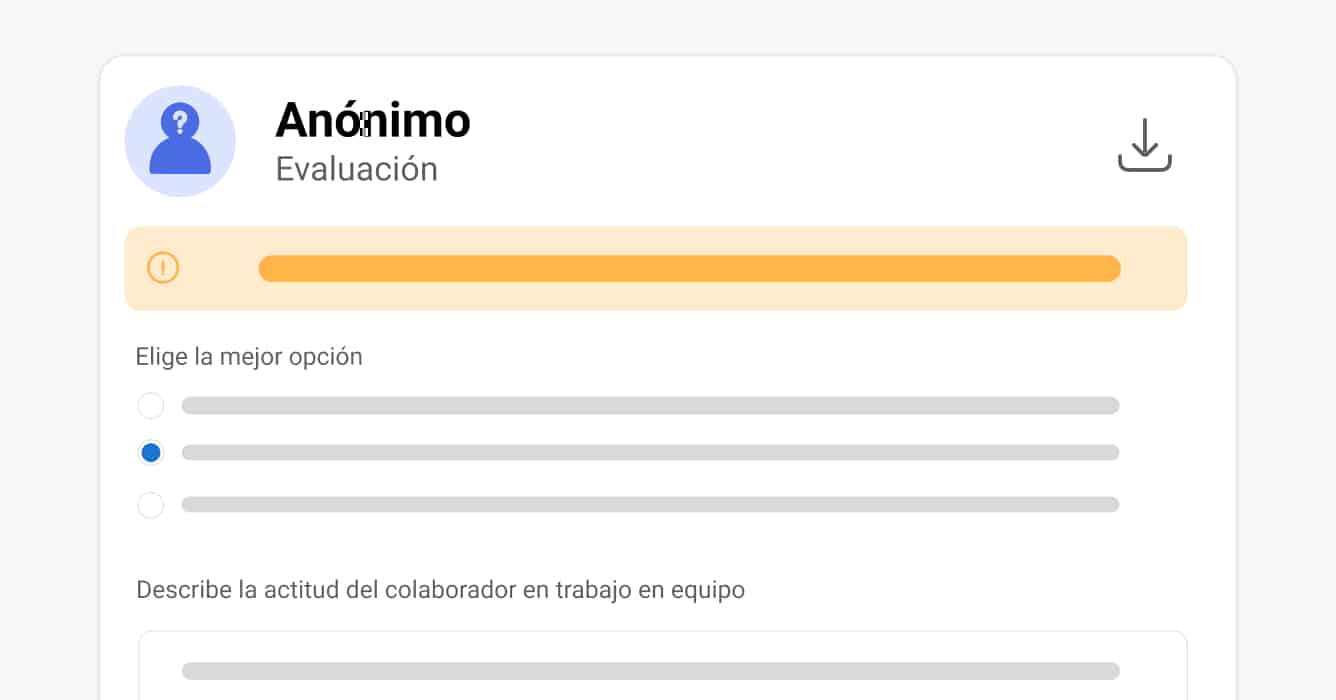Click the second option's gray label line
Viewport: 1336px width, 700px height.
pyautogui.click(x=650, y=453)
